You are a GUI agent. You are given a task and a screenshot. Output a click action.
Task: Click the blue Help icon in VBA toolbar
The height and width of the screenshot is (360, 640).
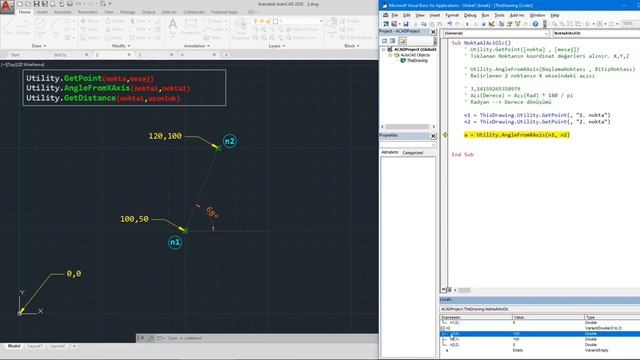[x=535, y=24]
